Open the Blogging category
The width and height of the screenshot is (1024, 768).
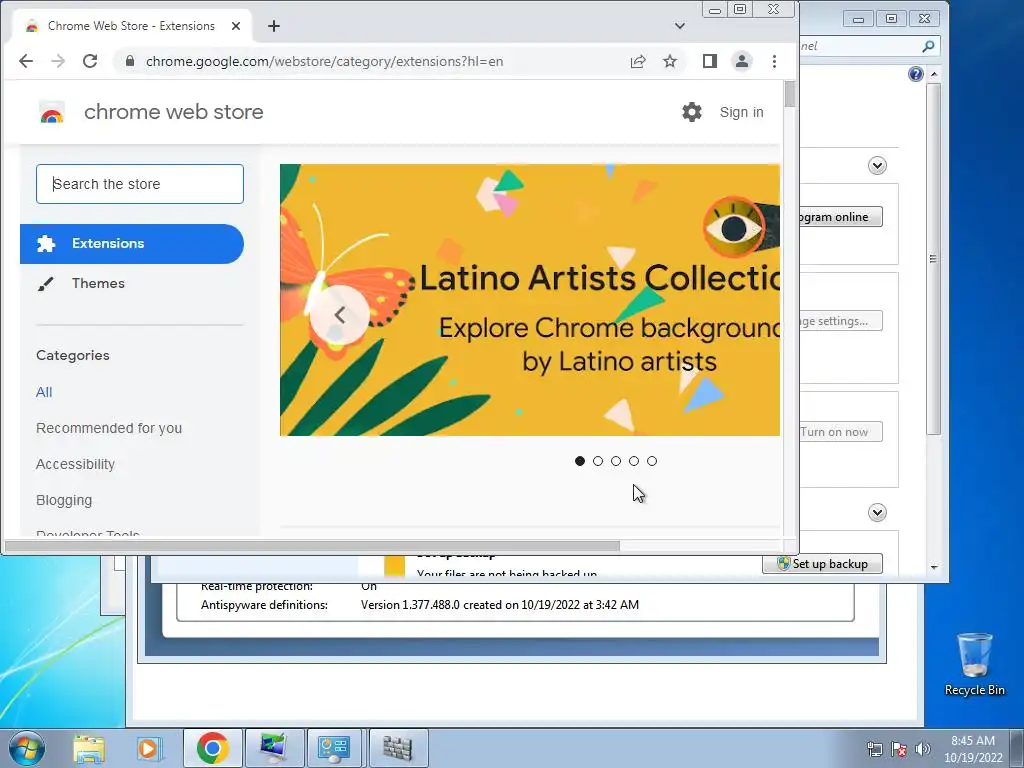[64, 500]
